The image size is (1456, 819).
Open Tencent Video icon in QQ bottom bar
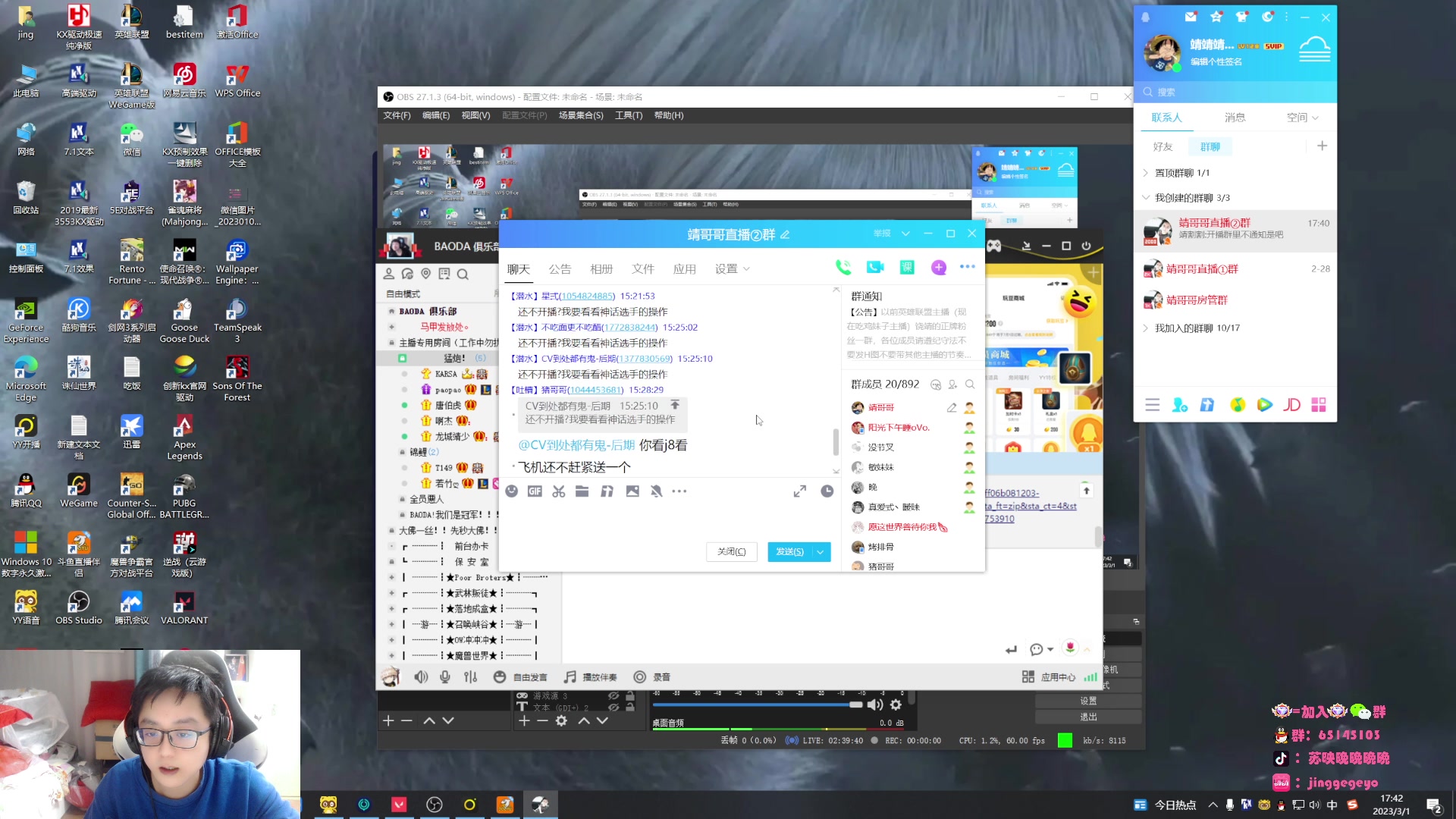coord(1265,405)
